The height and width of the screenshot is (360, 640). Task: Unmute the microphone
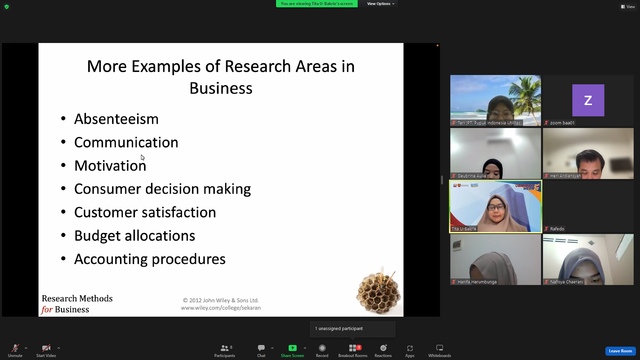[x=15, y=350]
